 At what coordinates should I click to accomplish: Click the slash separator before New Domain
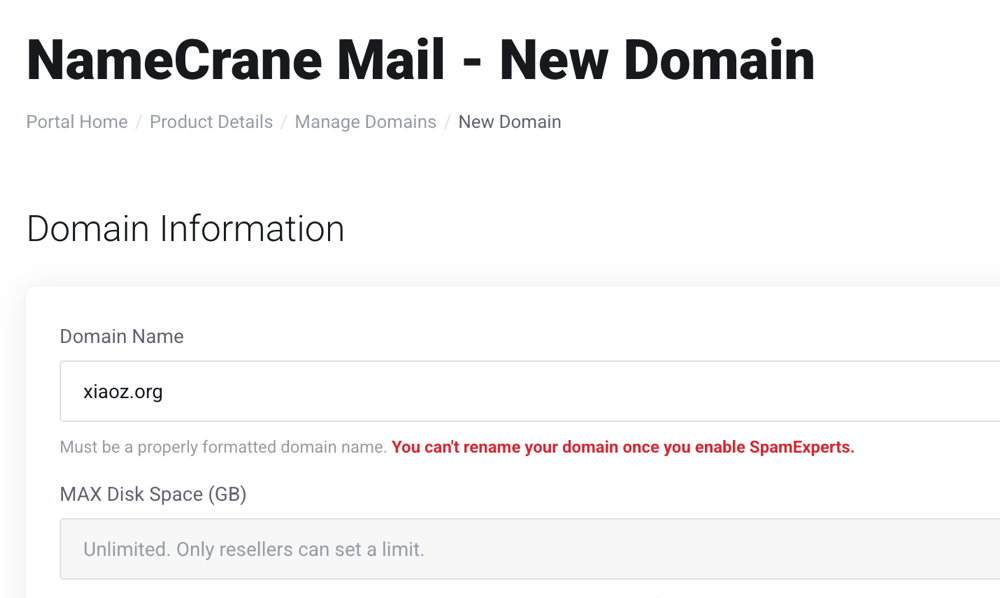coord(448,122)
